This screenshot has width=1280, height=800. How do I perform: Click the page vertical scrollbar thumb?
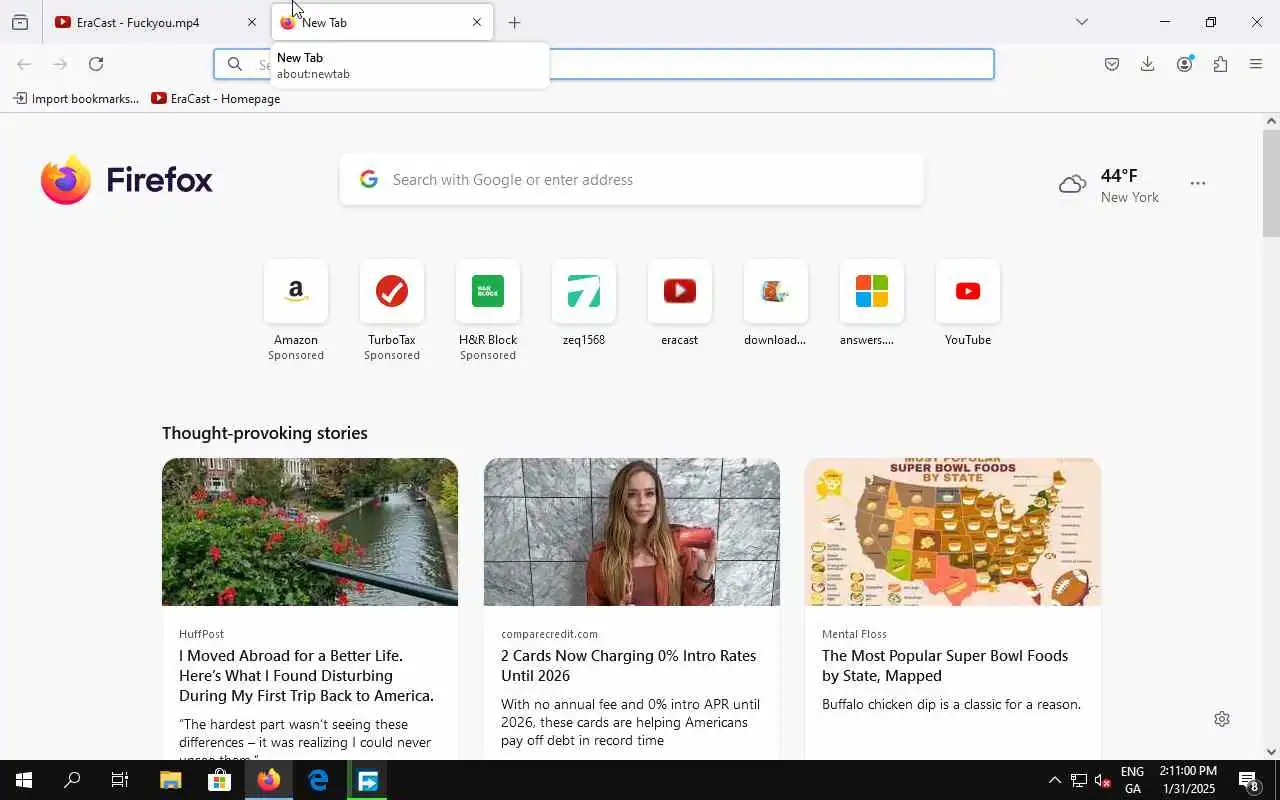(1271, 183)
